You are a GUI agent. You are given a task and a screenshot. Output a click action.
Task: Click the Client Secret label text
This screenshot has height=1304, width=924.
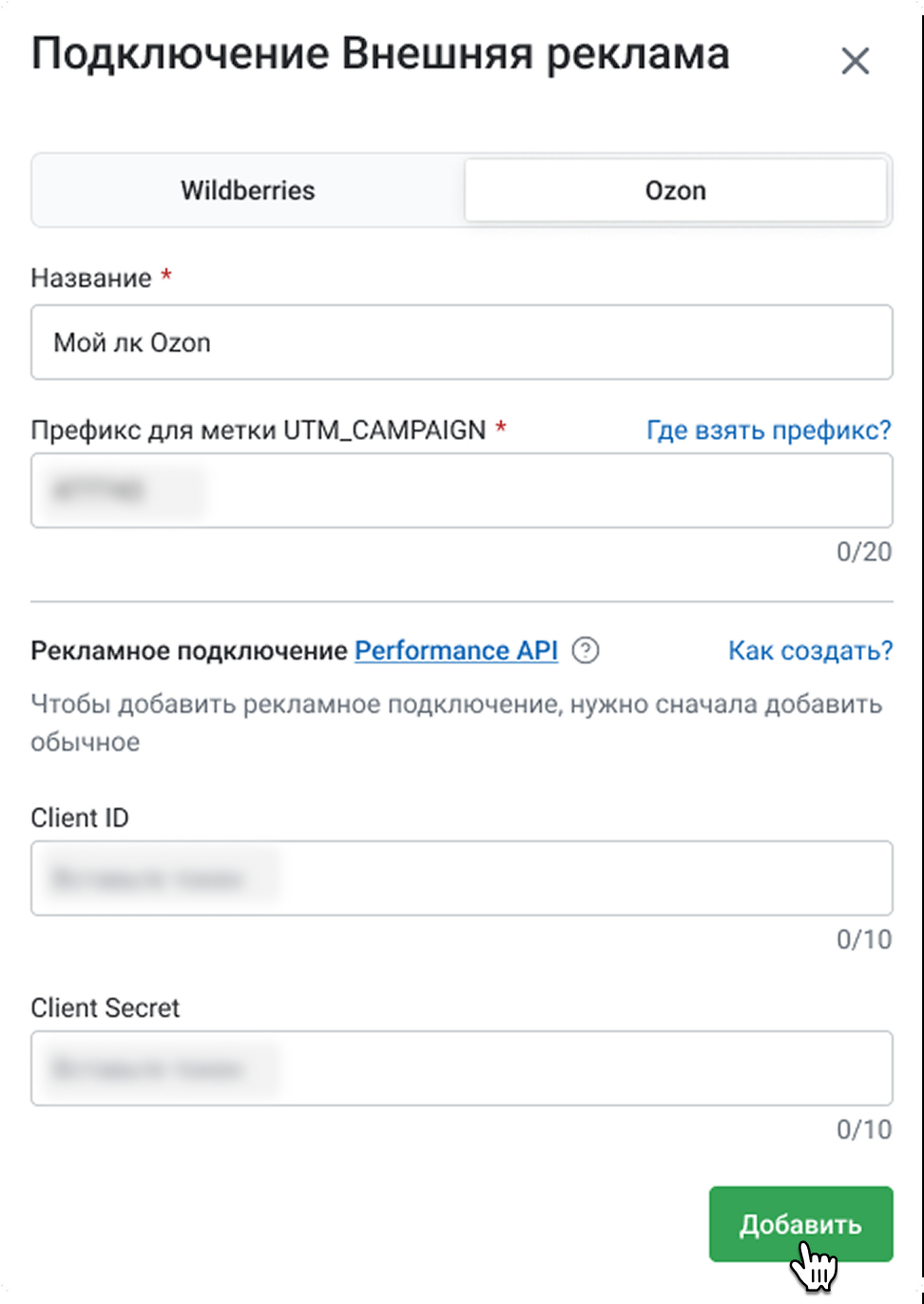106,1008
